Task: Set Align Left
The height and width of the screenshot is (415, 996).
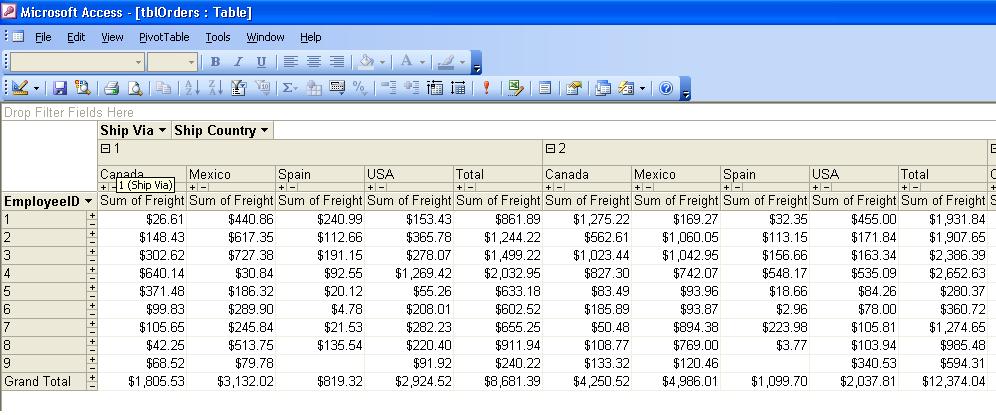Action: coord(290,62)
